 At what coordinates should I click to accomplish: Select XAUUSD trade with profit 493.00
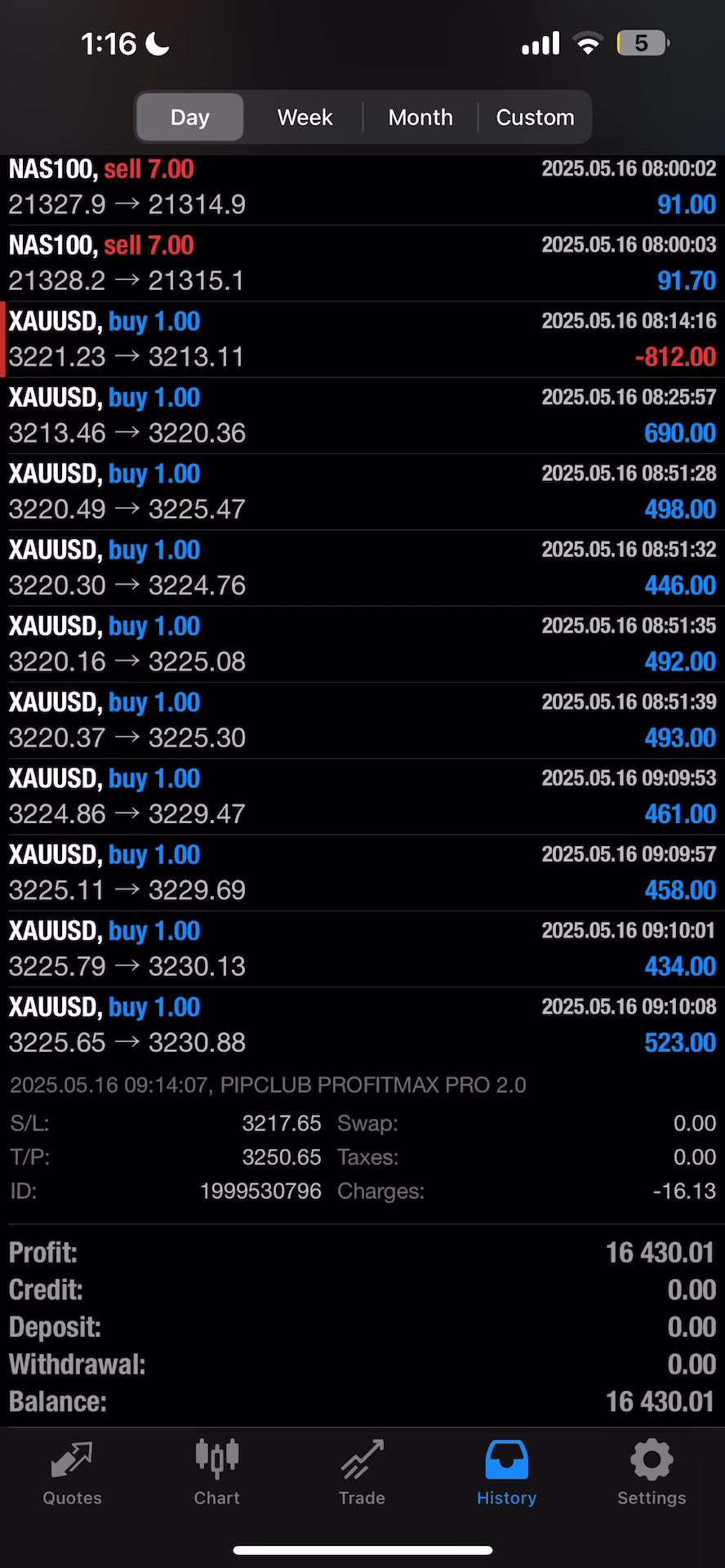[362, 719]
